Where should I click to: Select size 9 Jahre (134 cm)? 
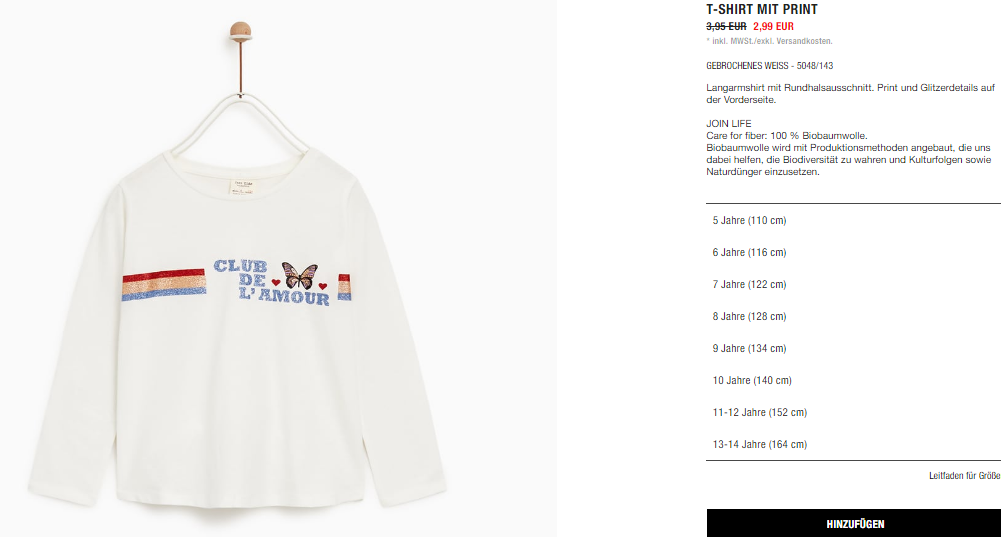pos(853,348)
